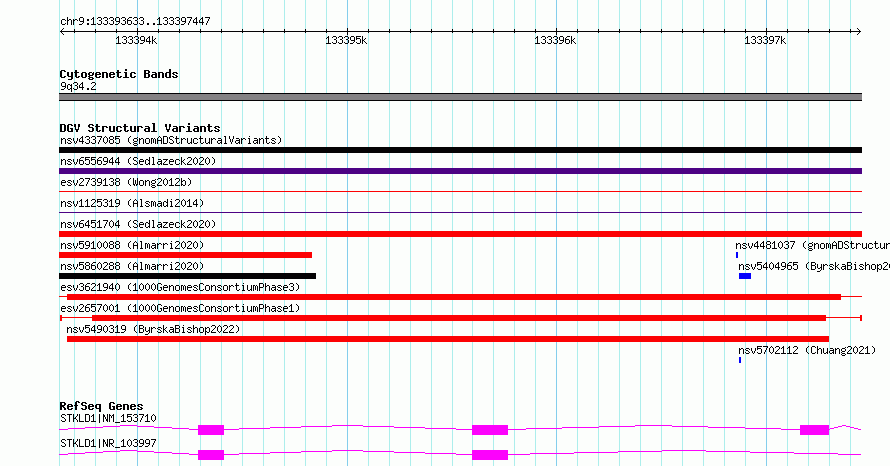
Task: Click the RefSeq Genes track heading
Action: 101,406
